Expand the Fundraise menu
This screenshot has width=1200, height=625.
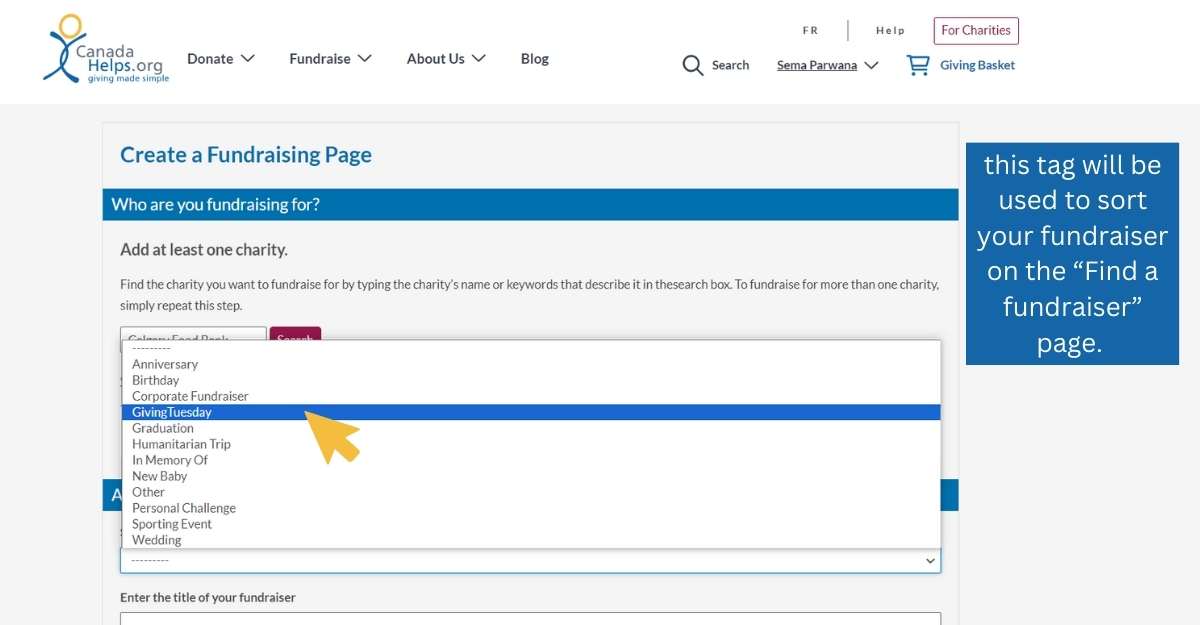pos(330,59)
